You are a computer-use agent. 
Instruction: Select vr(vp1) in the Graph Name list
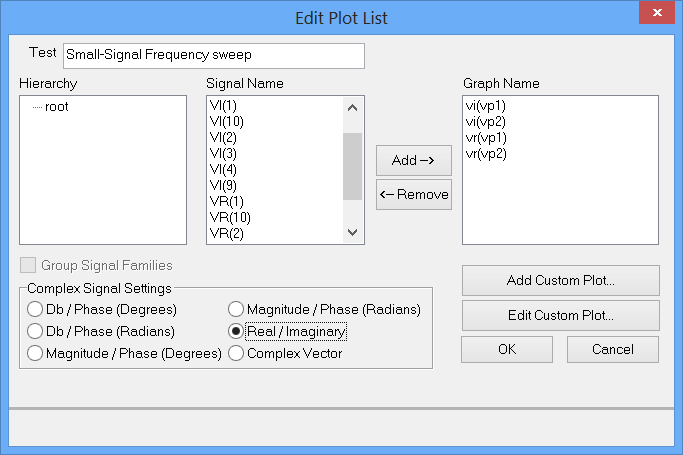coord(486,138)
